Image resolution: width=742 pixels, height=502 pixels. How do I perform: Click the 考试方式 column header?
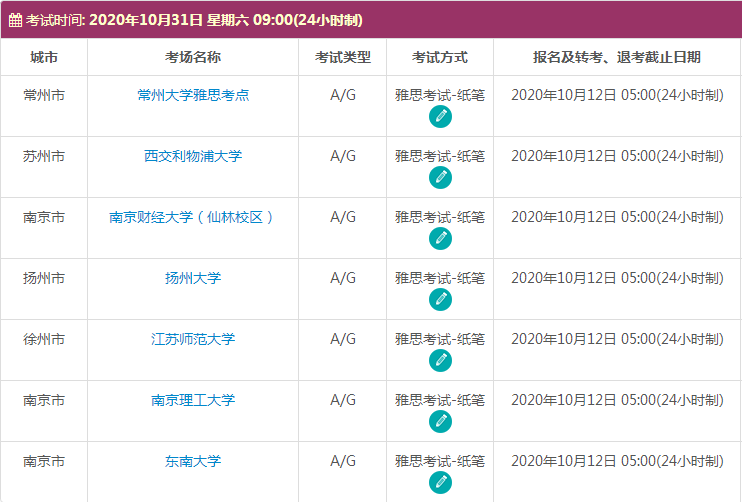(x=440, y=57)
